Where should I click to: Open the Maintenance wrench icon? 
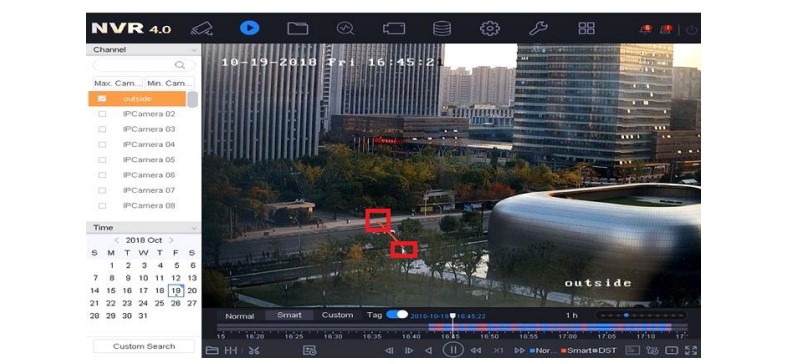coord(538,28)
